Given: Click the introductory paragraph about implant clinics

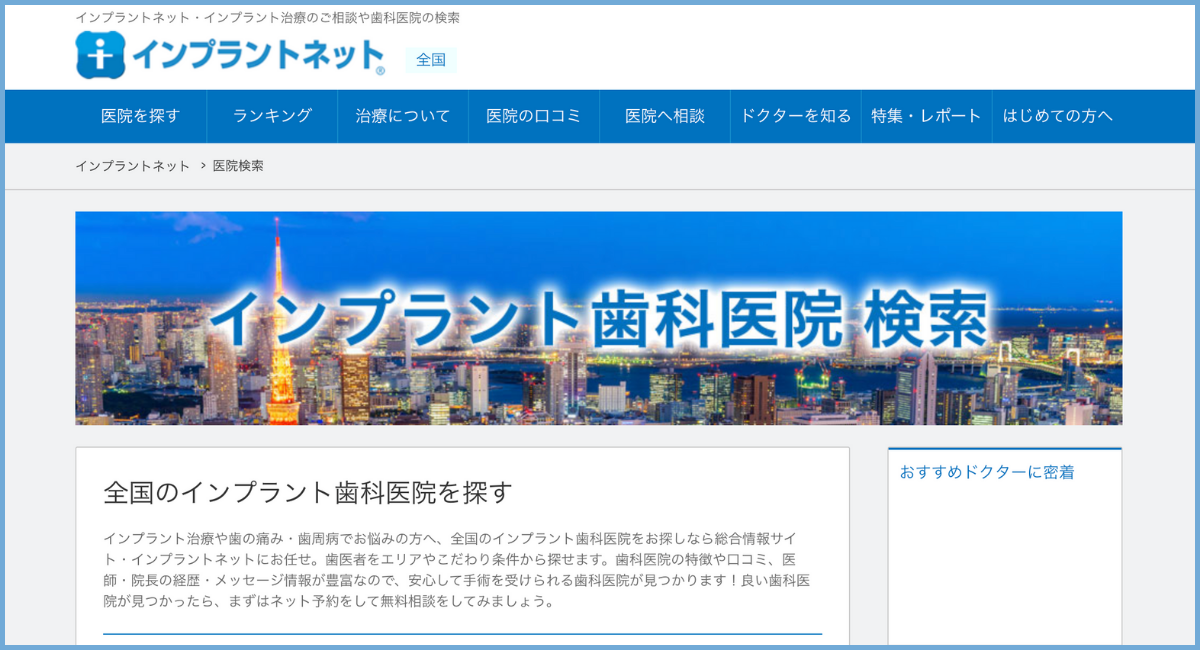Looking at the screenshot, I should pos(456,570).
